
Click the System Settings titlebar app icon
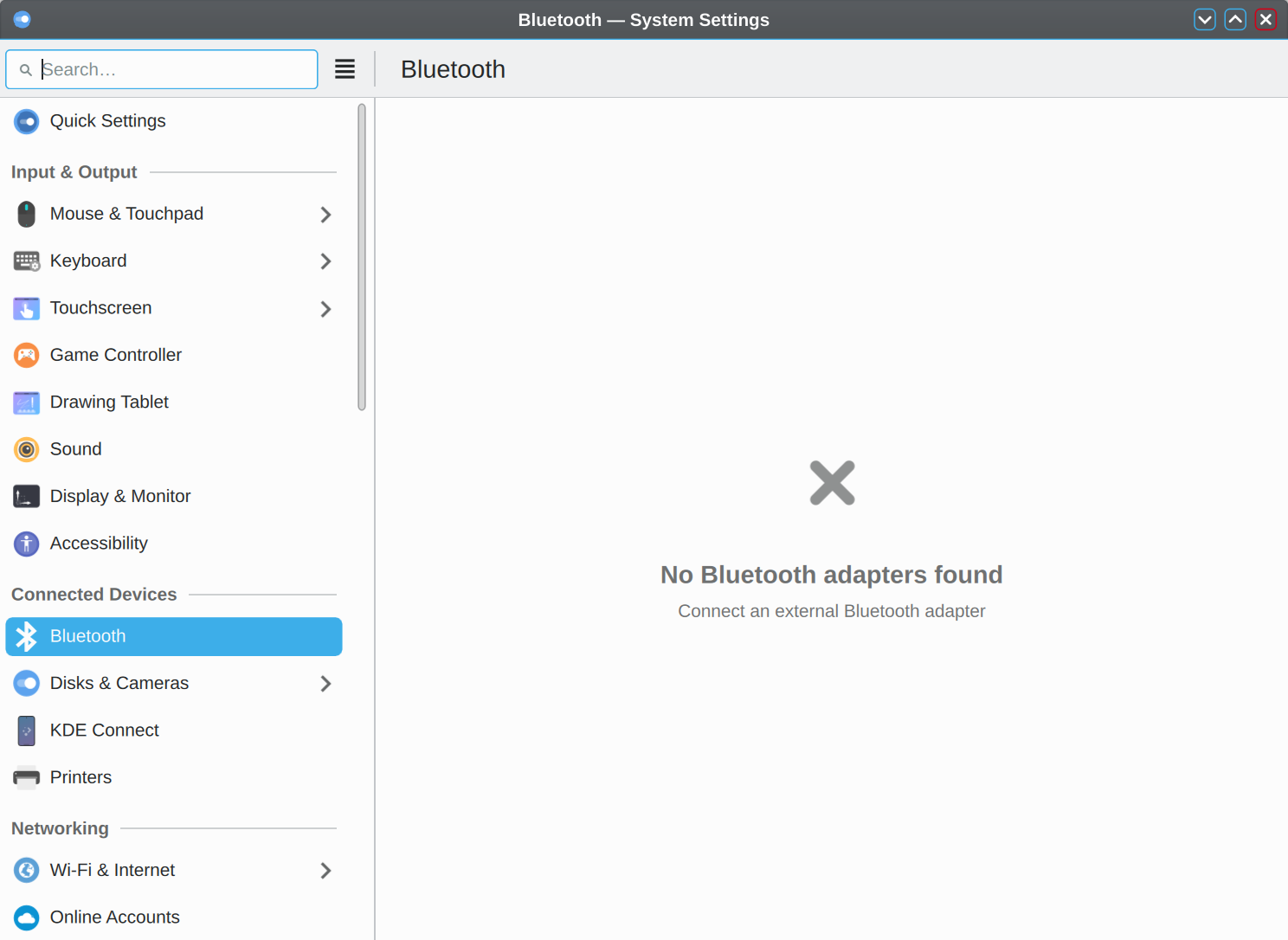pyautogui.click(x=23, y=19)
